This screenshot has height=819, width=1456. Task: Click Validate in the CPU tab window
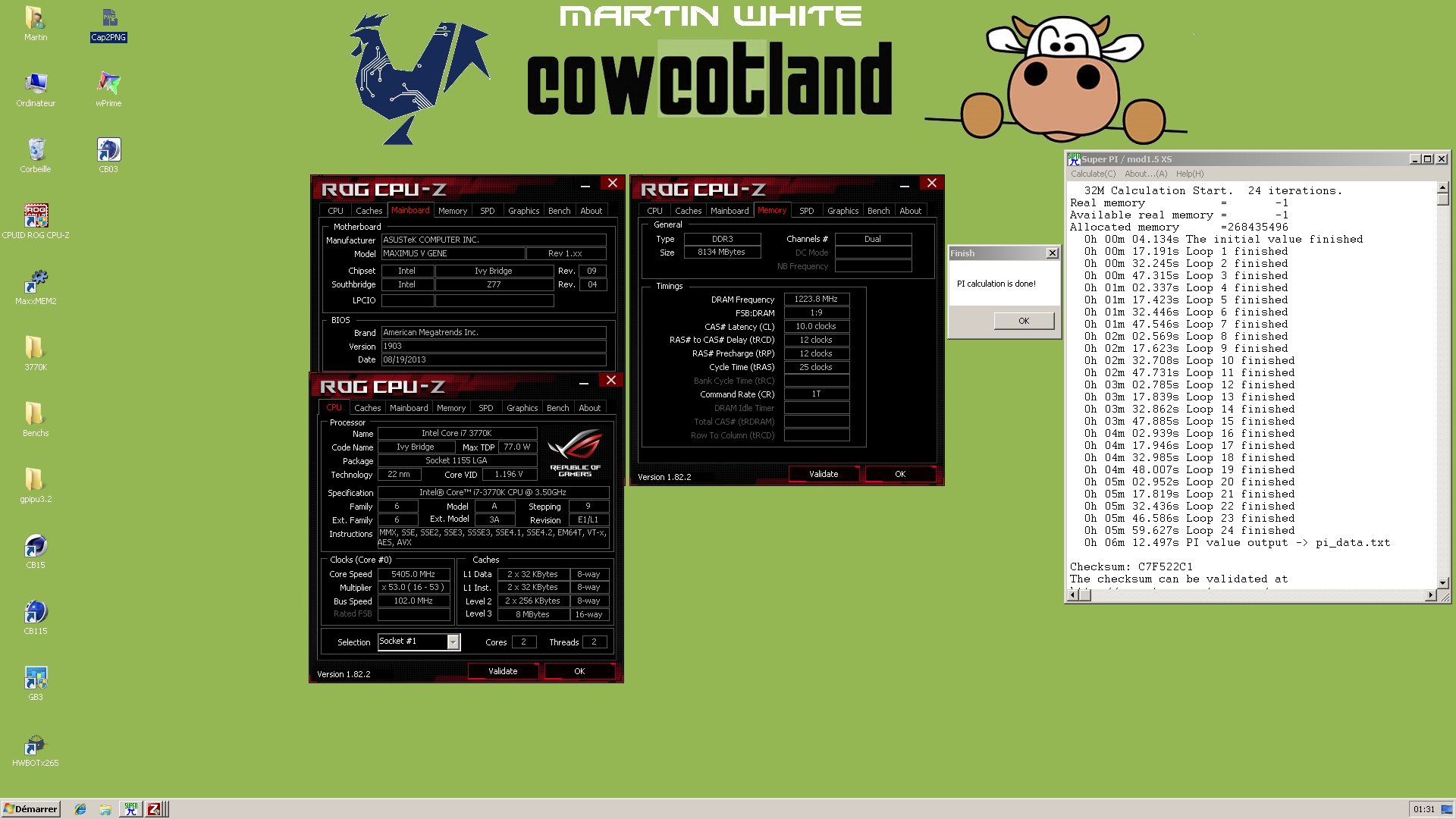[x=503, y=671]
